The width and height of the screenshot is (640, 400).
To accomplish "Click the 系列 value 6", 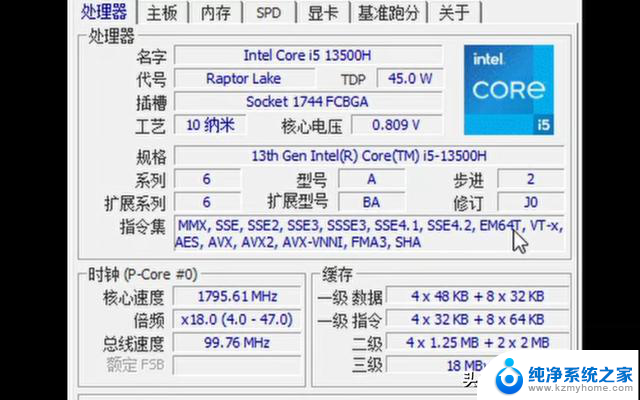I will pyautogui.click(x=207, y=179).
